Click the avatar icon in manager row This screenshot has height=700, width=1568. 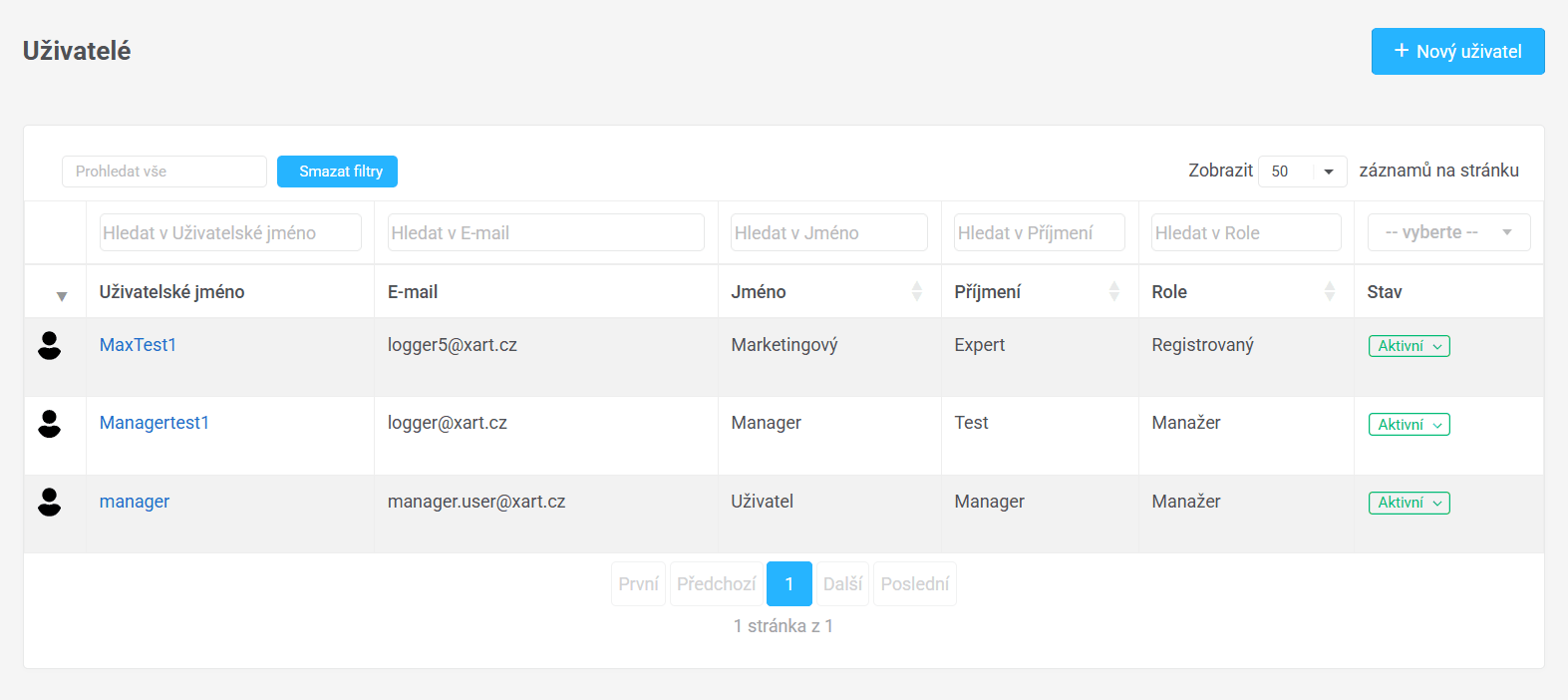49,503
